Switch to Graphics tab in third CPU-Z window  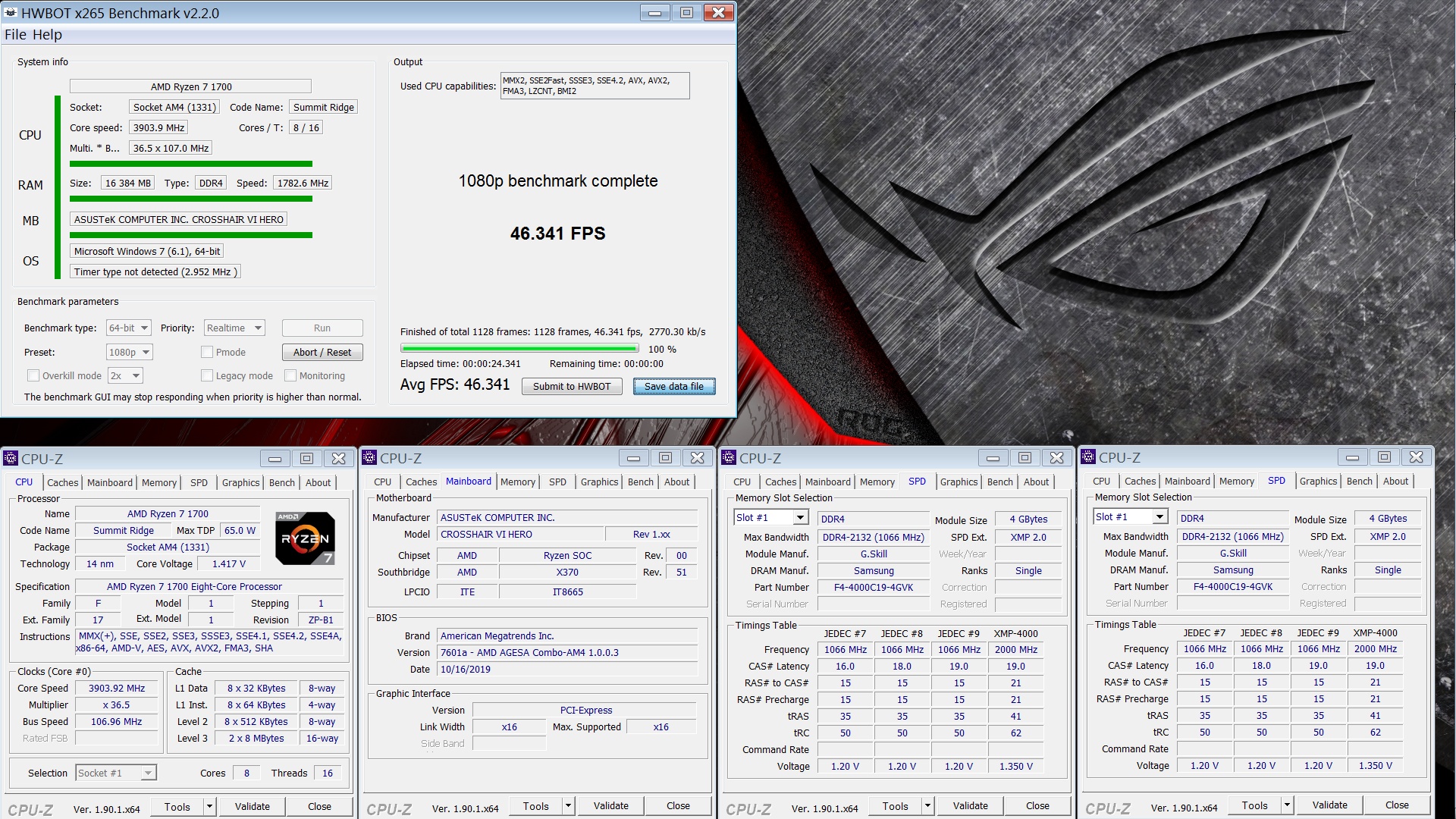coord(959,482)
